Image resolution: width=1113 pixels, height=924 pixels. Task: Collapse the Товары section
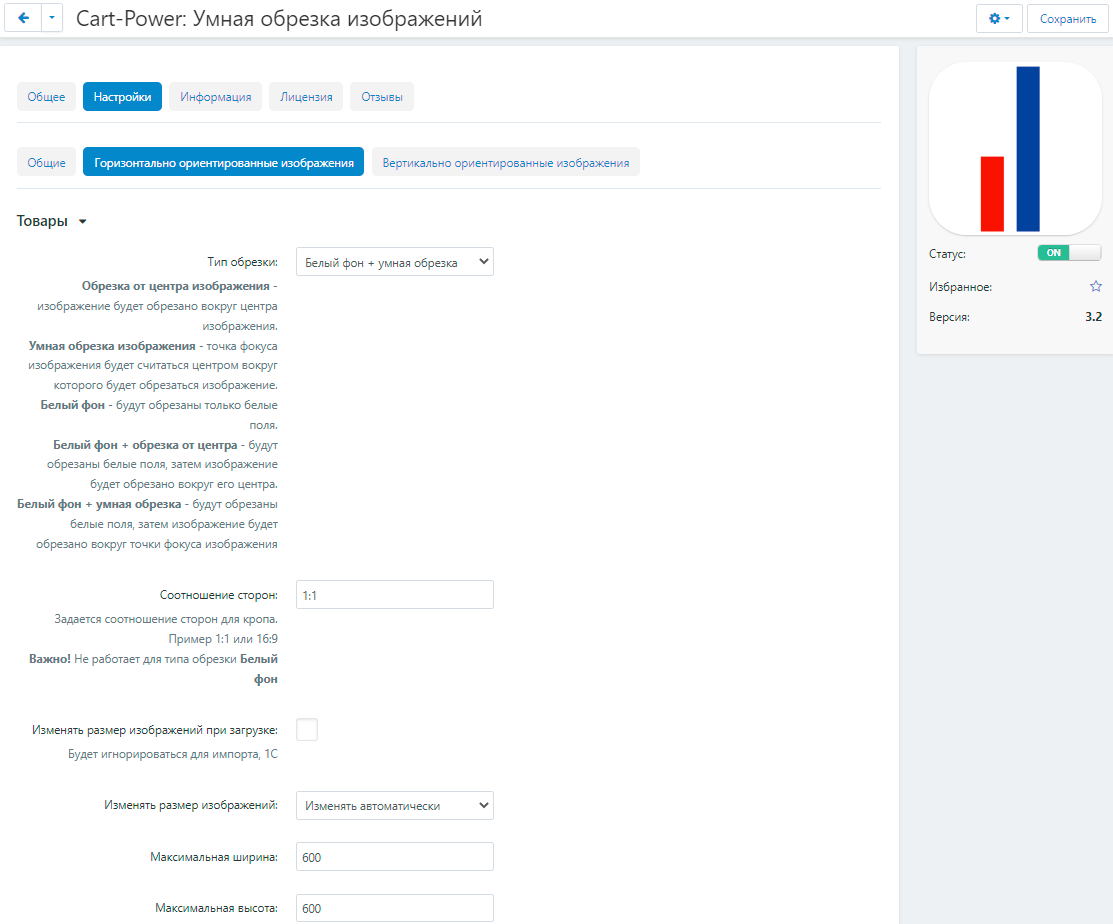coord(51,221)
